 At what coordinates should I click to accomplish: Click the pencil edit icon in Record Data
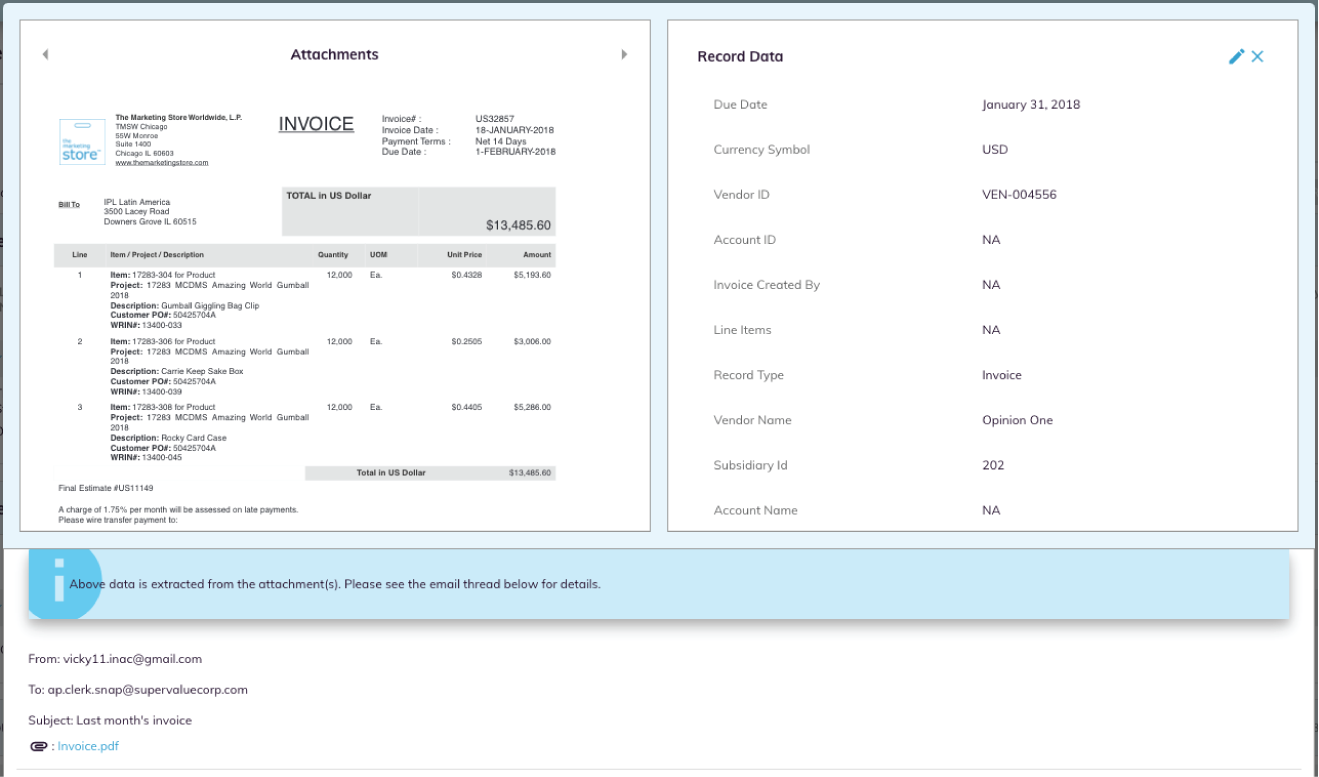(x=1236, y=57)
